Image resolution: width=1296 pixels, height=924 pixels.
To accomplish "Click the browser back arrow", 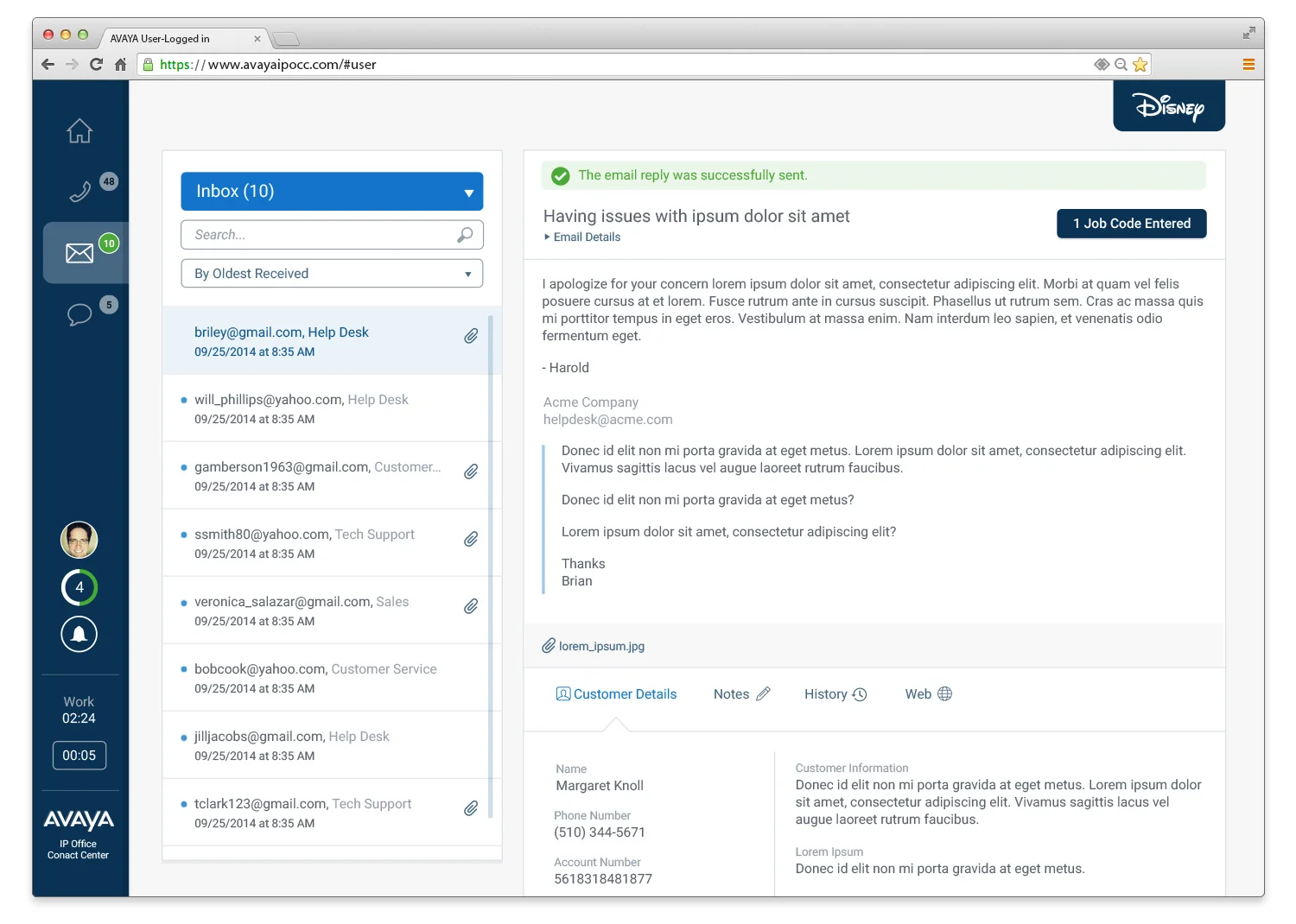I will tap(48, 64).
